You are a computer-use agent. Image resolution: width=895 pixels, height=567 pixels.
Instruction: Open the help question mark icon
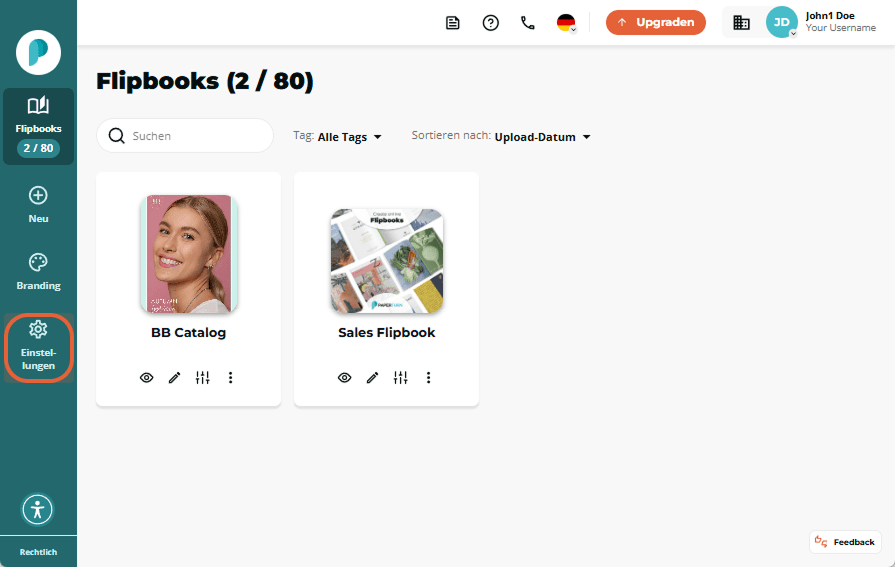(490, 23)
